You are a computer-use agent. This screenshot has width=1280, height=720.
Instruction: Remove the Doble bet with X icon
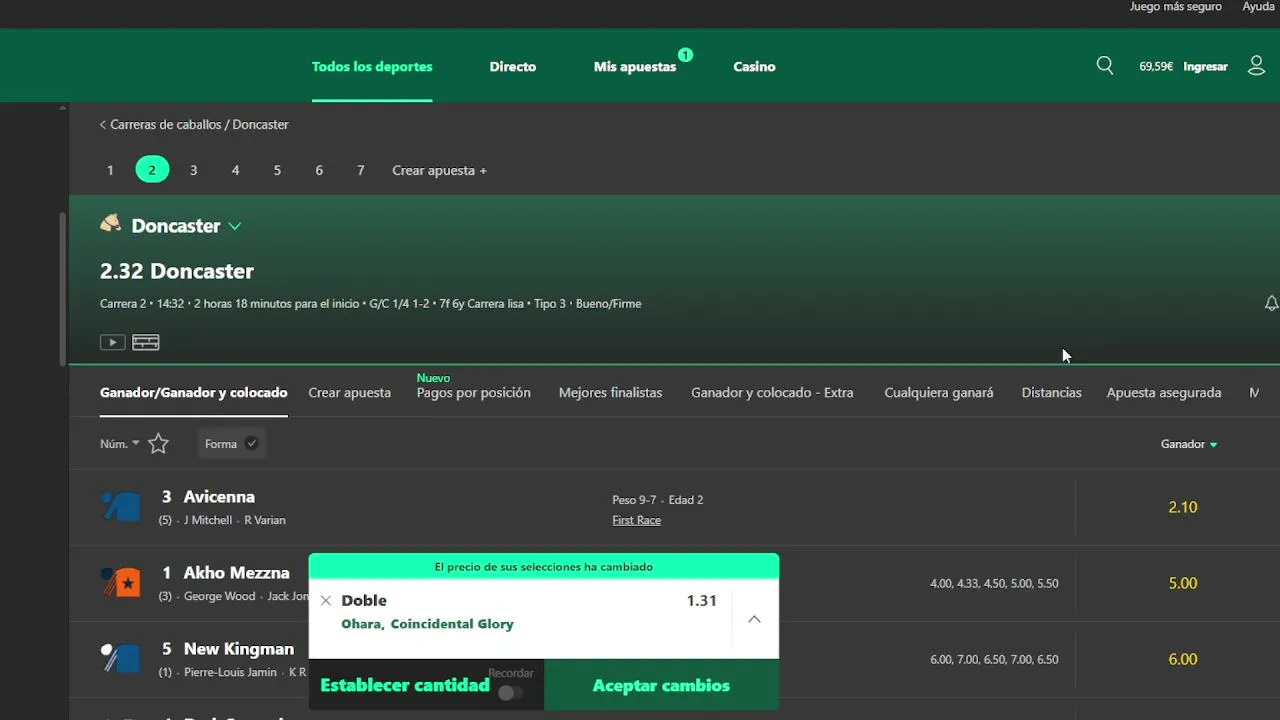coord(326,601)
